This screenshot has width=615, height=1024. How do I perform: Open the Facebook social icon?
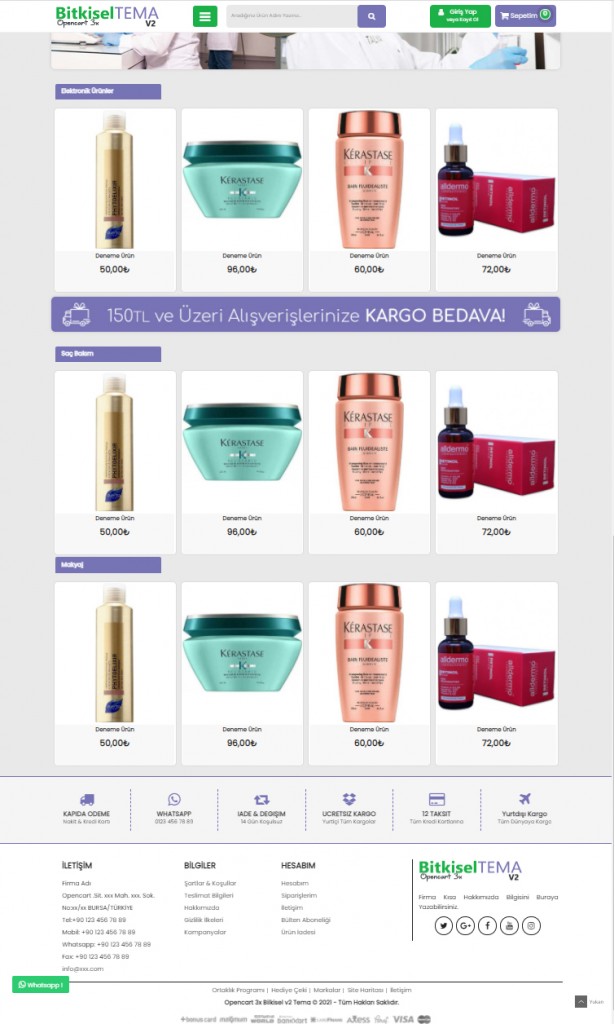click(488, 925)
